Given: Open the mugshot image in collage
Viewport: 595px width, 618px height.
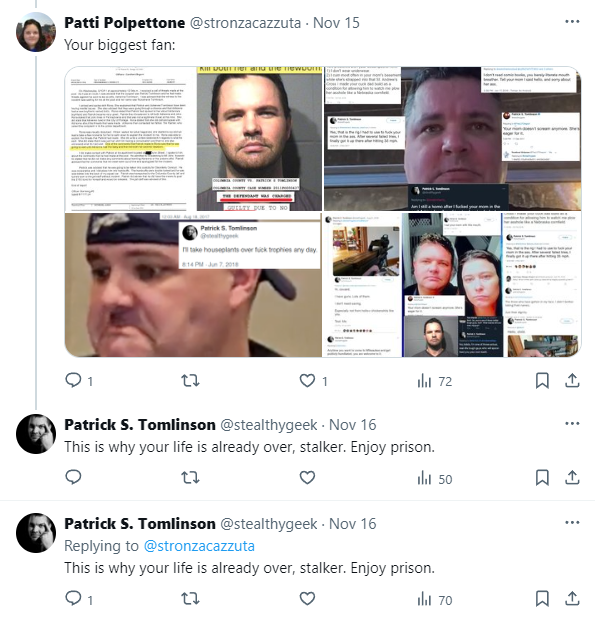Looking at the screenshot, I should tap(259, 138).
